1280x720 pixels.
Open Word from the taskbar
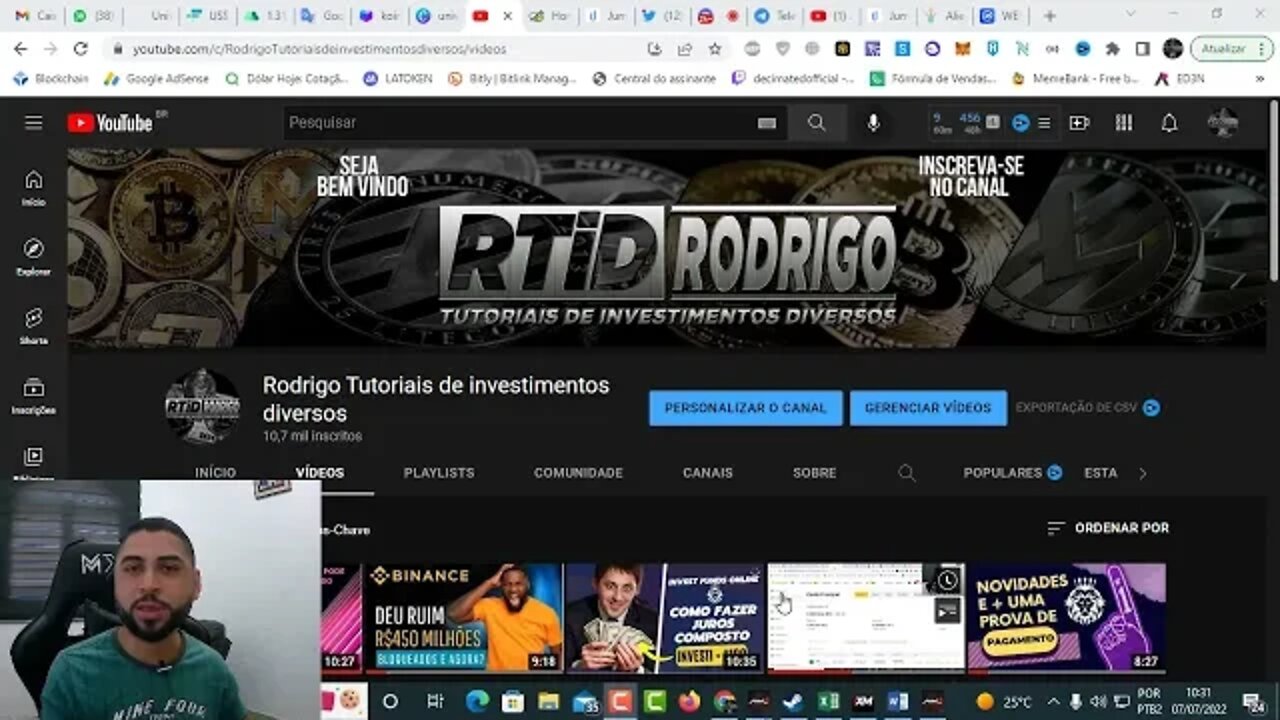point(898,701)
